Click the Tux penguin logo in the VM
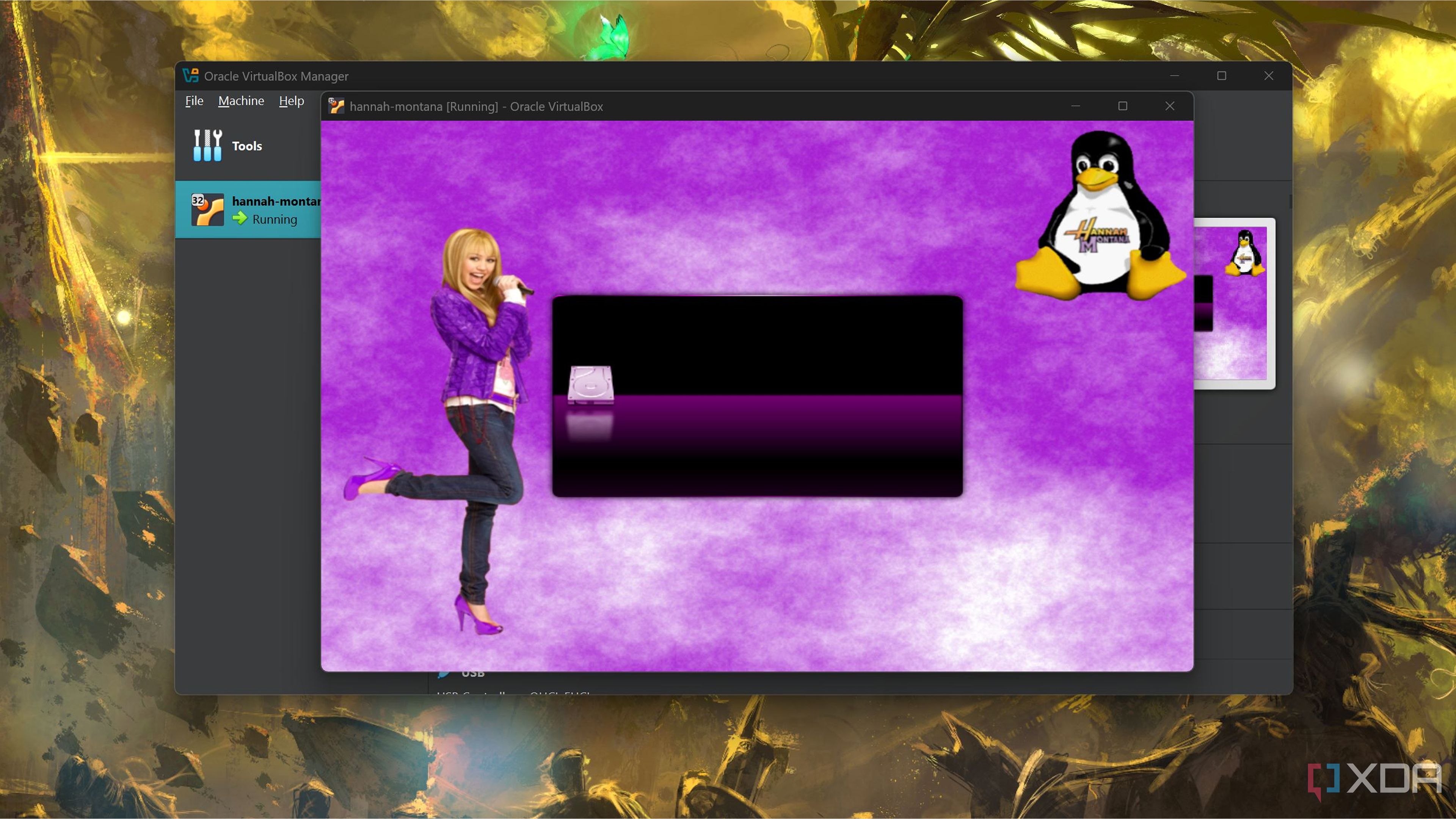 click(1100, 215)
